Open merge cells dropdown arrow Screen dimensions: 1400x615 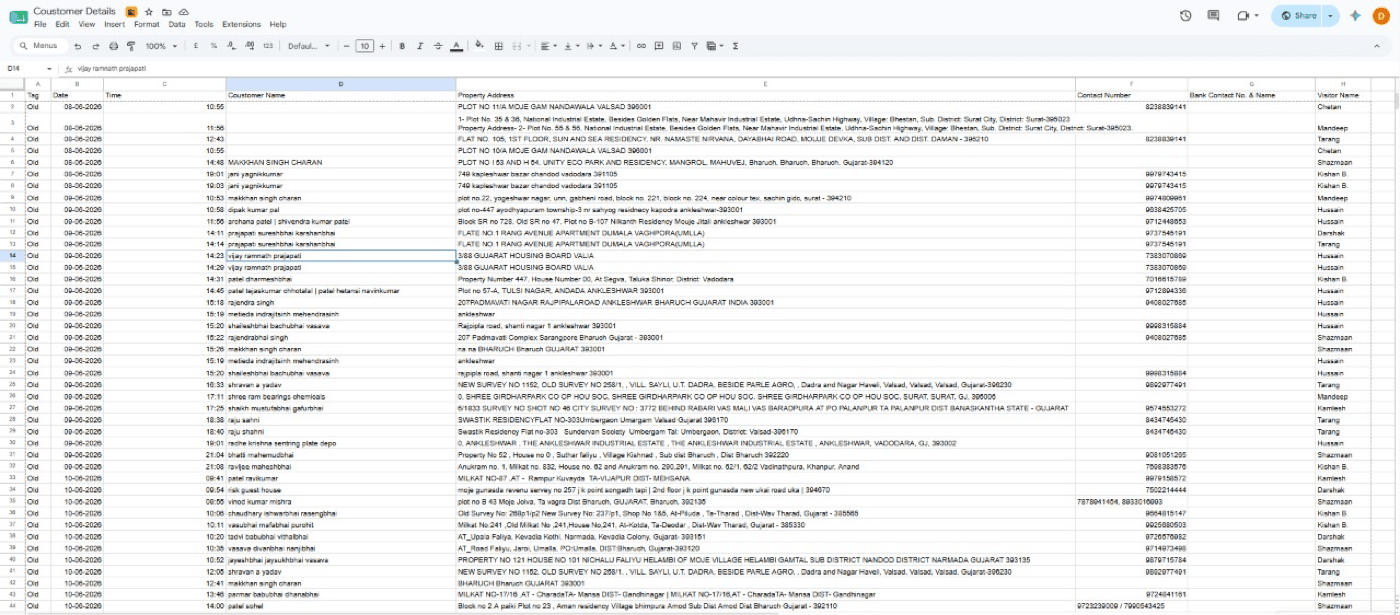pyautogui.click(x=527, y=46)
